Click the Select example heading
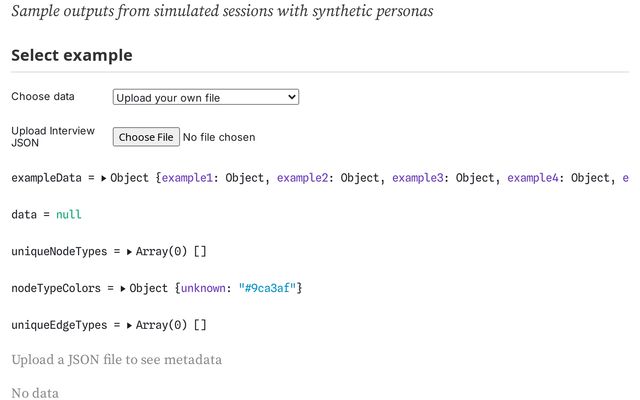The width and height of the screenshot is (640, 400). pyautogui.click(x=71, y=55)
